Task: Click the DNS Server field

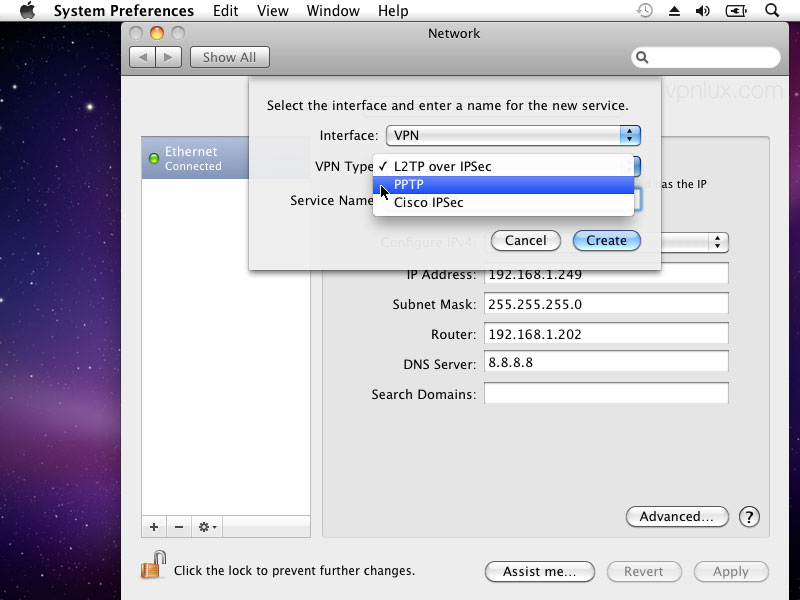Action: [x=606, y=362]
